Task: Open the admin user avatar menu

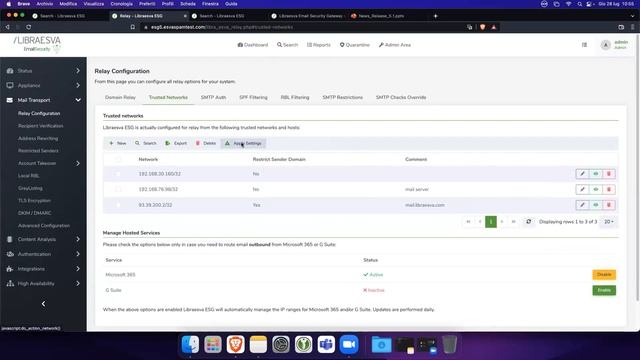Action: coord(606,45)
